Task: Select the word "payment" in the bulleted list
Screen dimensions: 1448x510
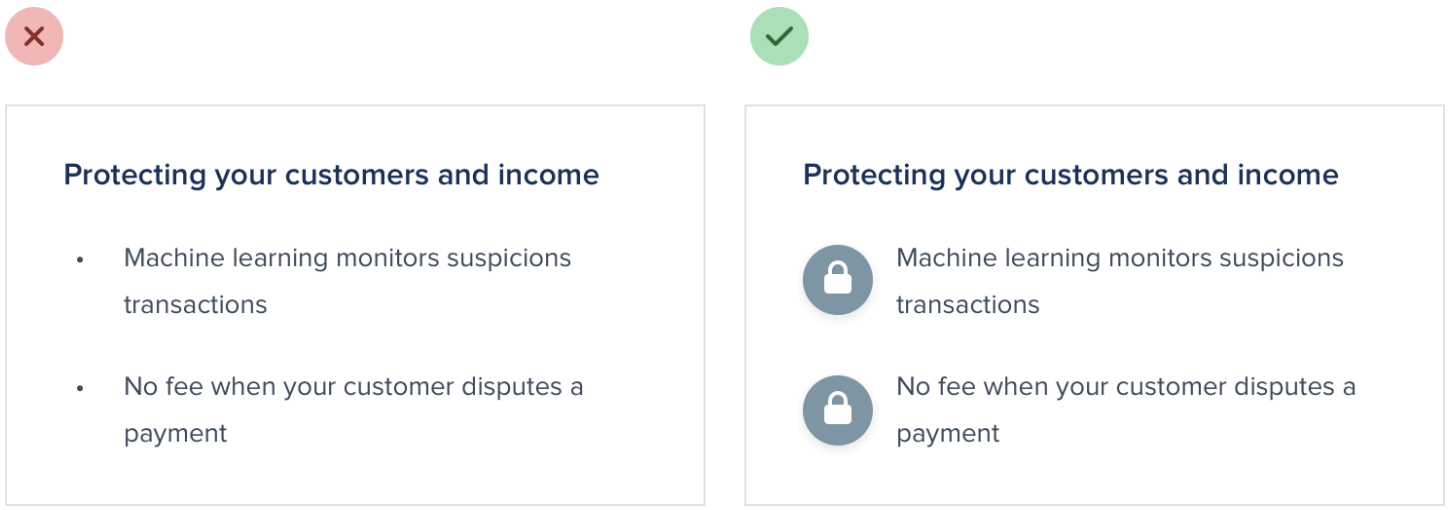Action: [x=175, y=434]
